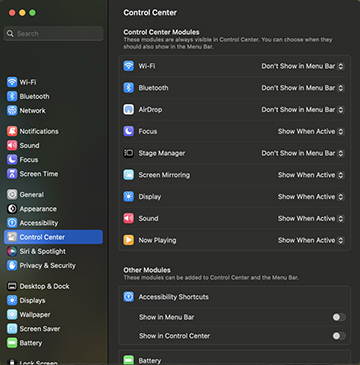Open Siri & Spotlight settings

[53, 251]
